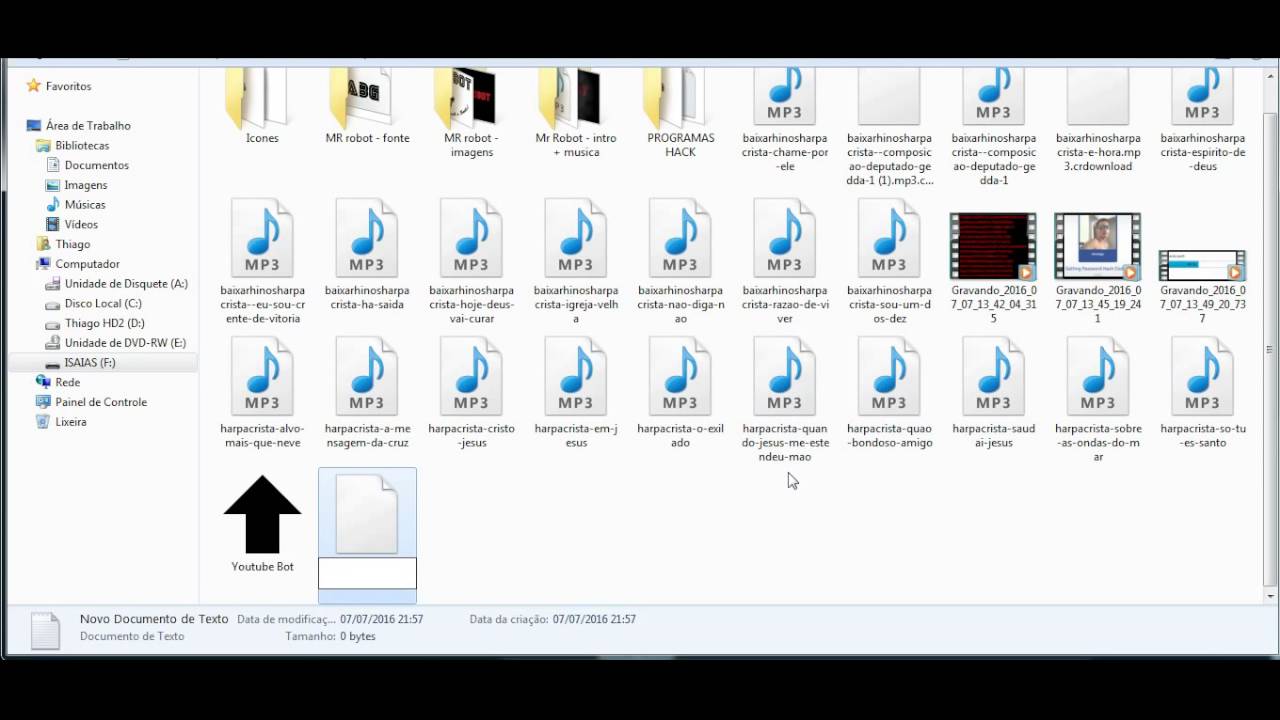
Task: Go to the Documentos library
Action: click(x=96, y=165)
